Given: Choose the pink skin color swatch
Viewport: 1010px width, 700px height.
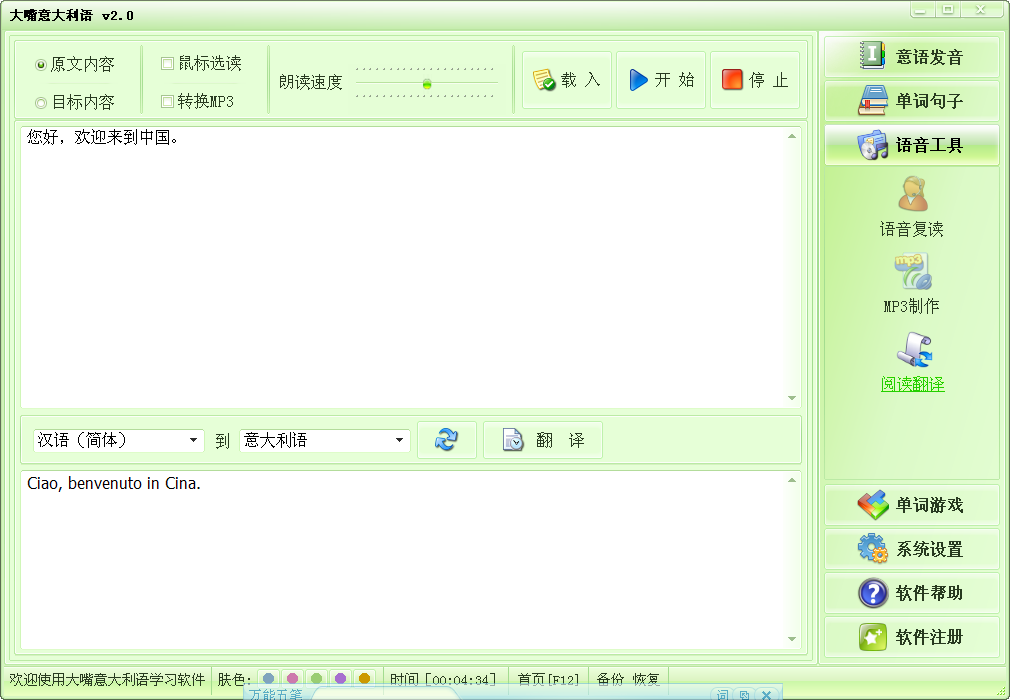Looking at the screenshot, I should click(292, 678).
